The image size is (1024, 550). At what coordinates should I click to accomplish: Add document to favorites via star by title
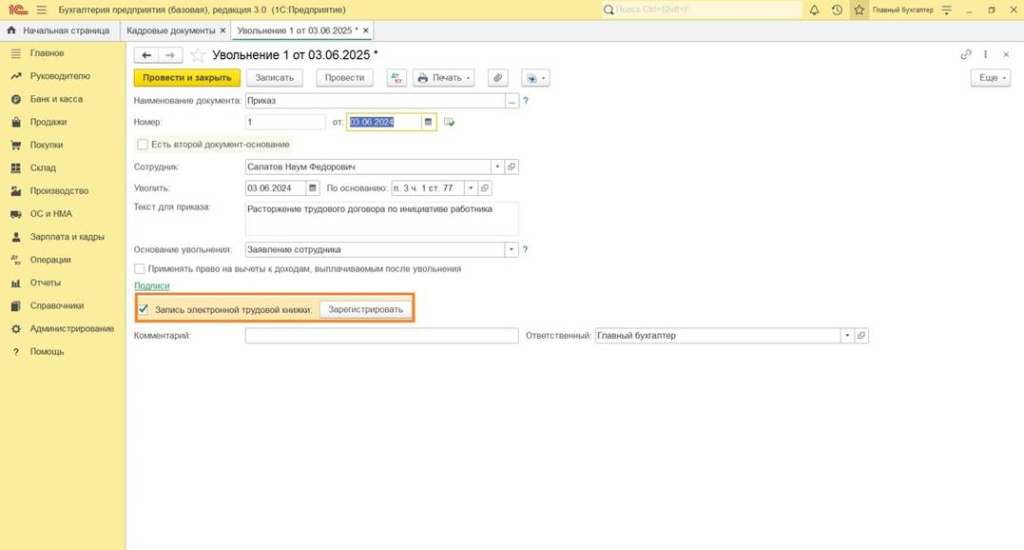pos(197,54)
